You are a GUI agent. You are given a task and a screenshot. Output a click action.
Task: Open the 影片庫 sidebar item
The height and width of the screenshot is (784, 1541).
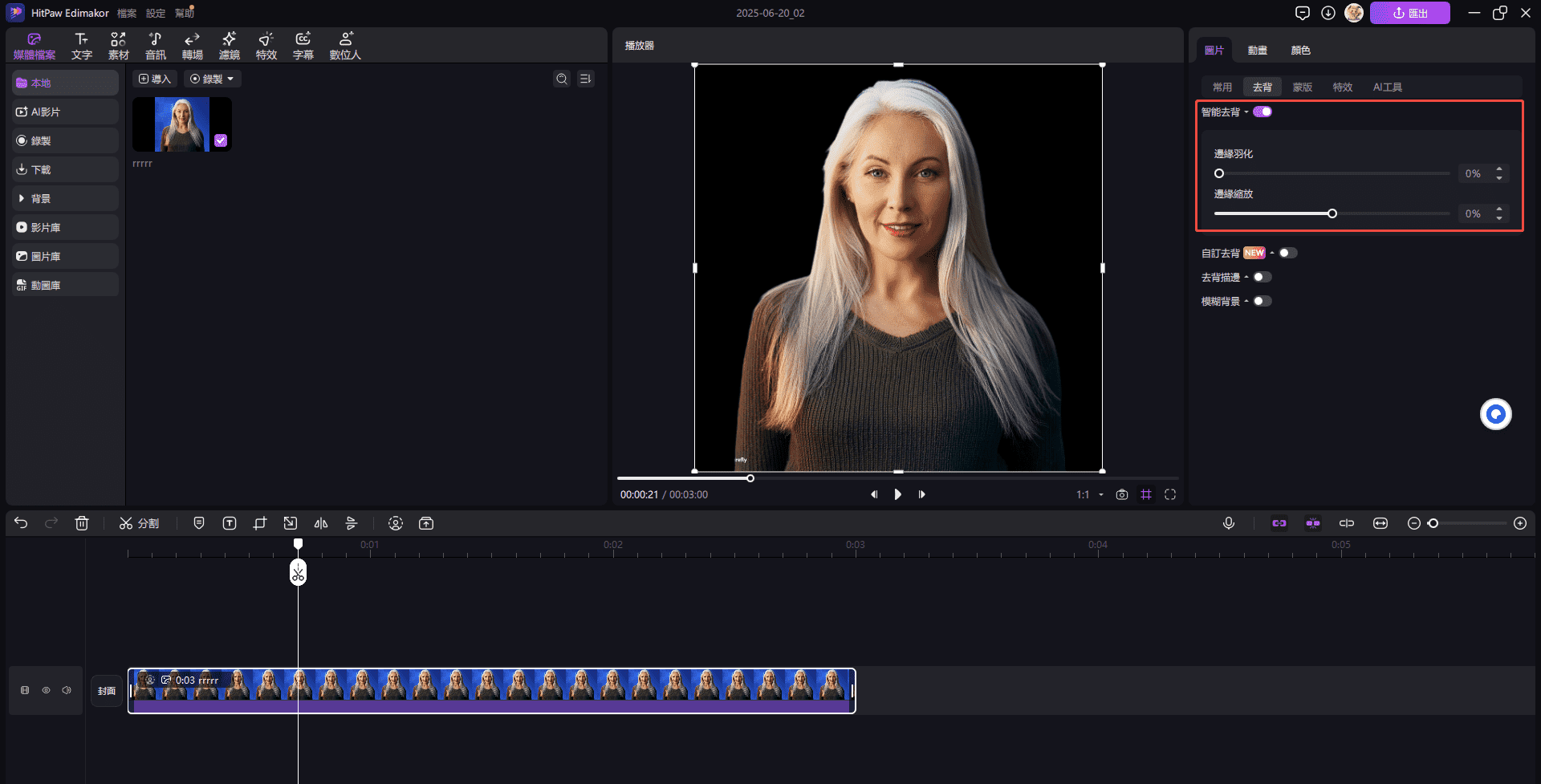pos(65,227)
